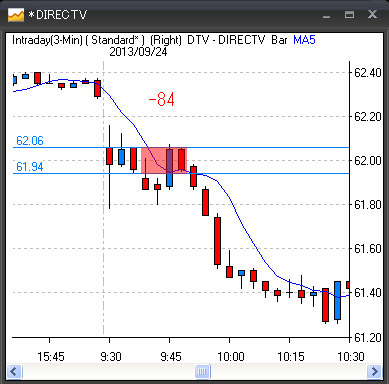Click the 61.80 price axis label
Screen dimensions: 389x384
point(367,205)
